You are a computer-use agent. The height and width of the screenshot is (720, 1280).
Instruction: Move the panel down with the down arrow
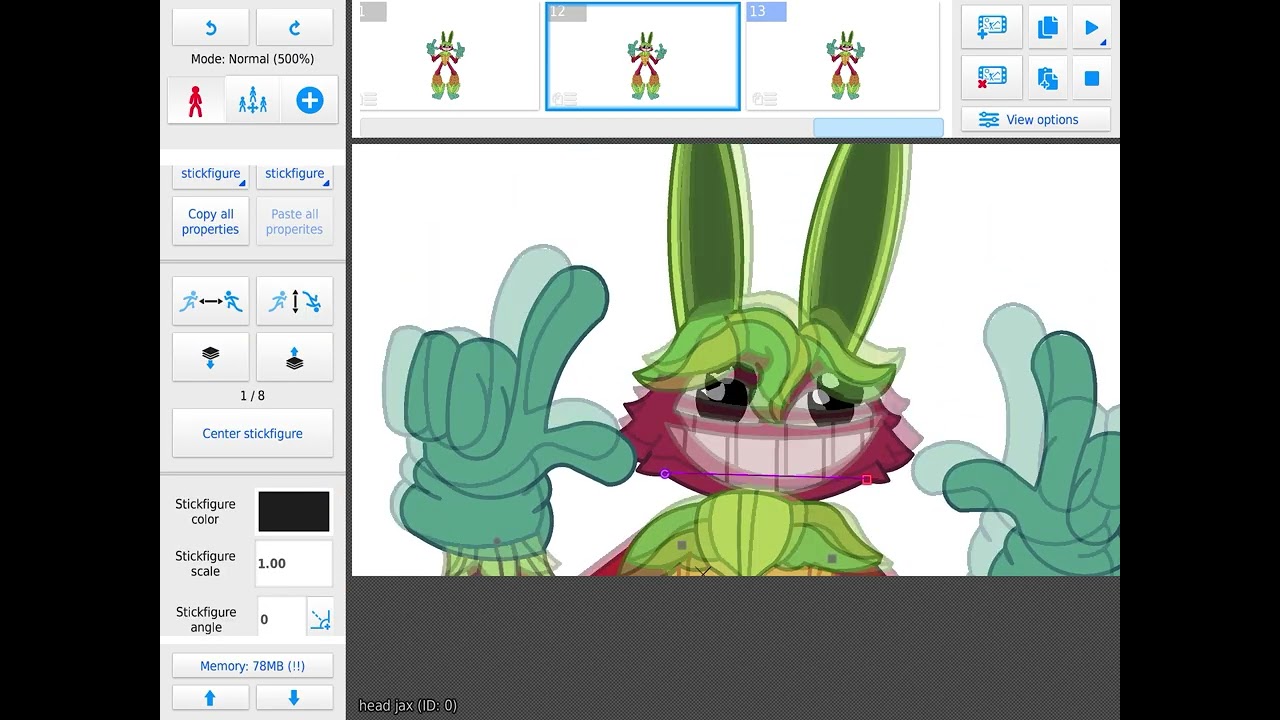click(294, 698)
